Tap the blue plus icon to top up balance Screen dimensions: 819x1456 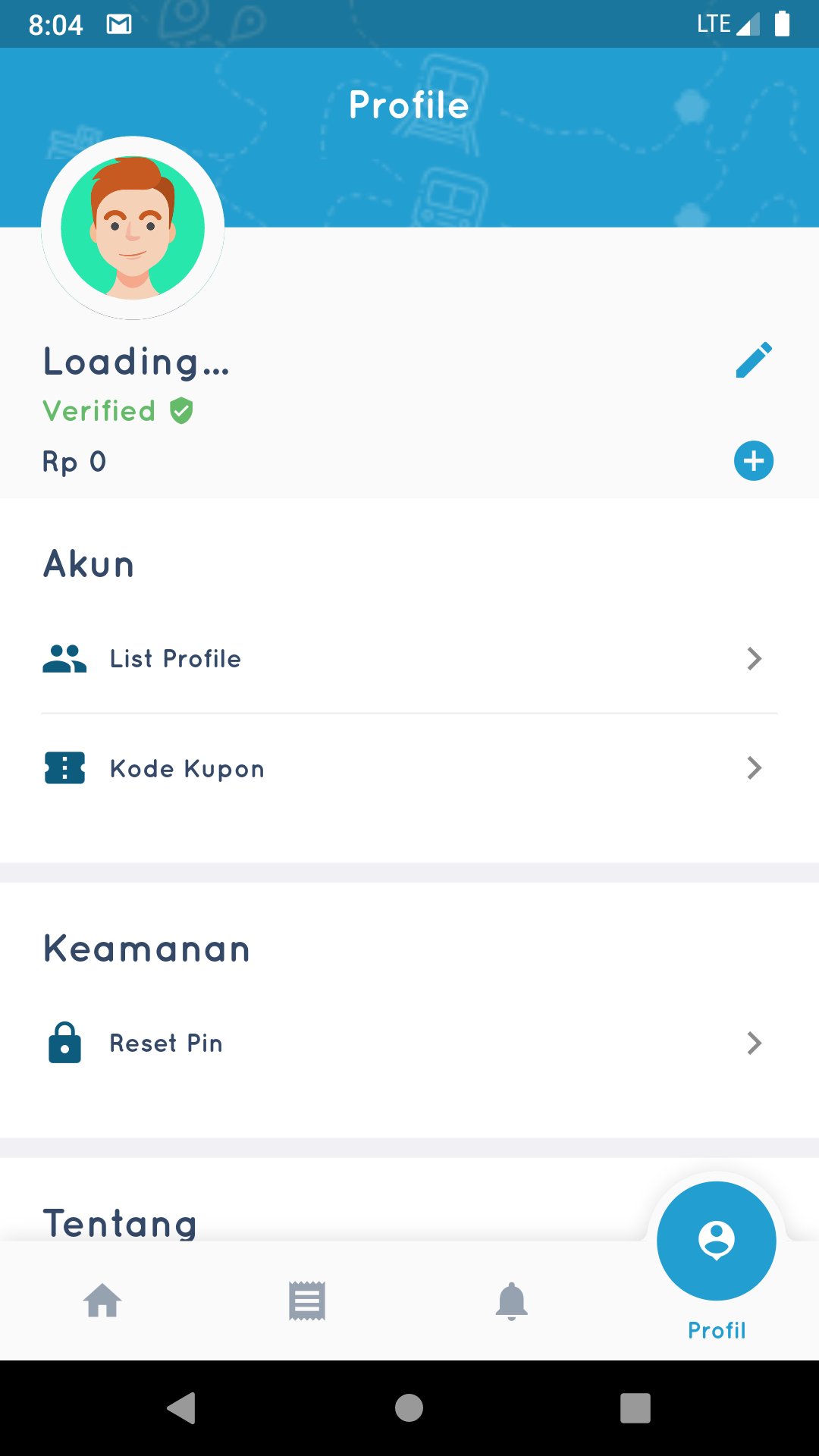(753, 460)
